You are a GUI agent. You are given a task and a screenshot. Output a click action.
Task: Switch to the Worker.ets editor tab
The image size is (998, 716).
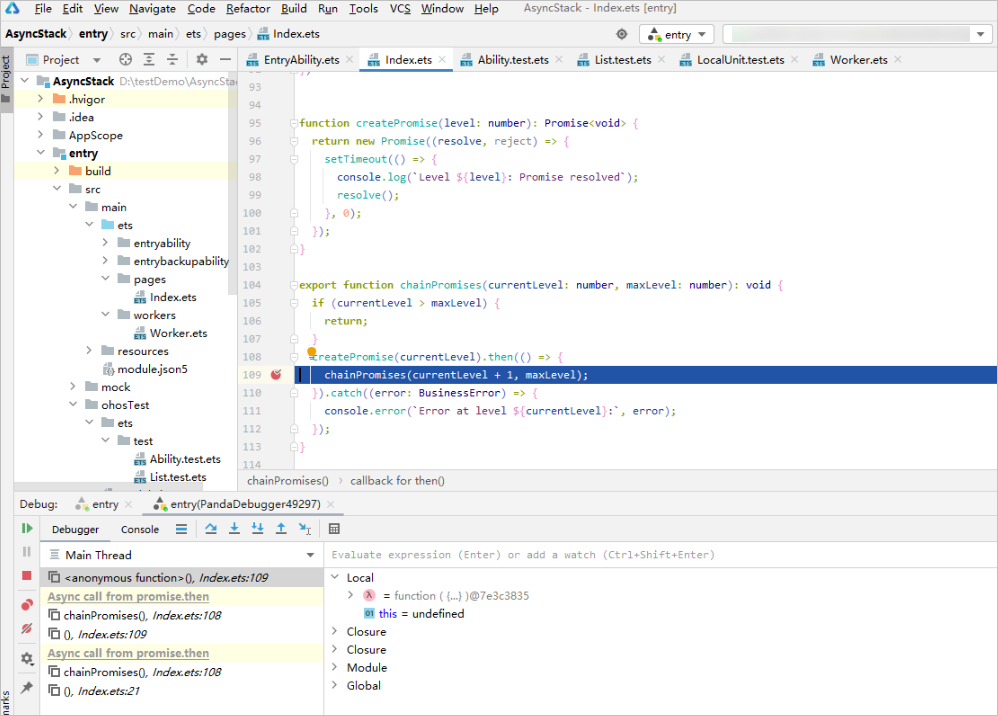(x=858, y=60)
